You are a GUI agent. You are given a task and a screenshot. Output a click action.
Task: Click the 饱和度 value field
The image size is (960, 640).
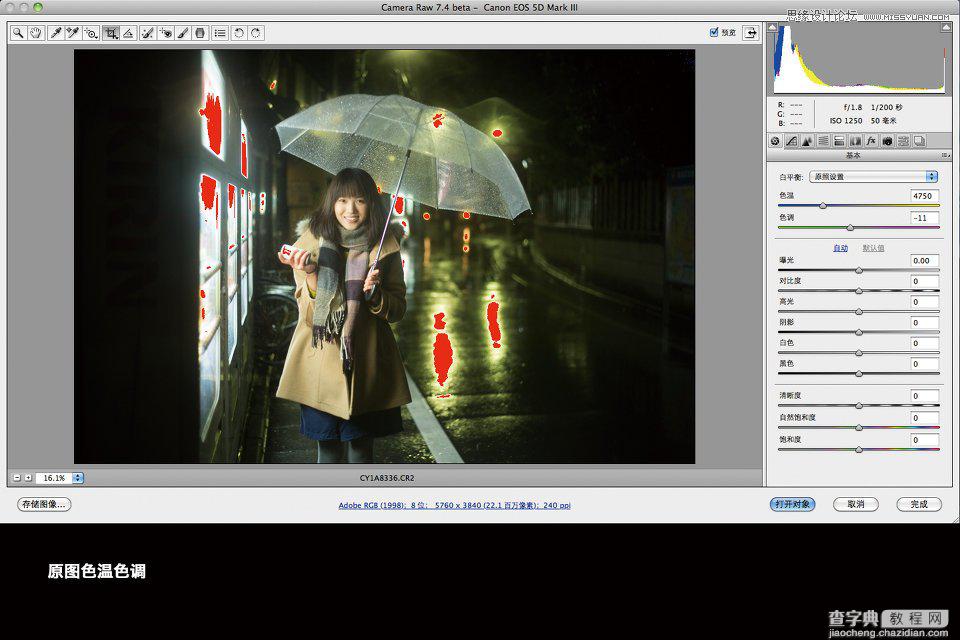[924, 440]
